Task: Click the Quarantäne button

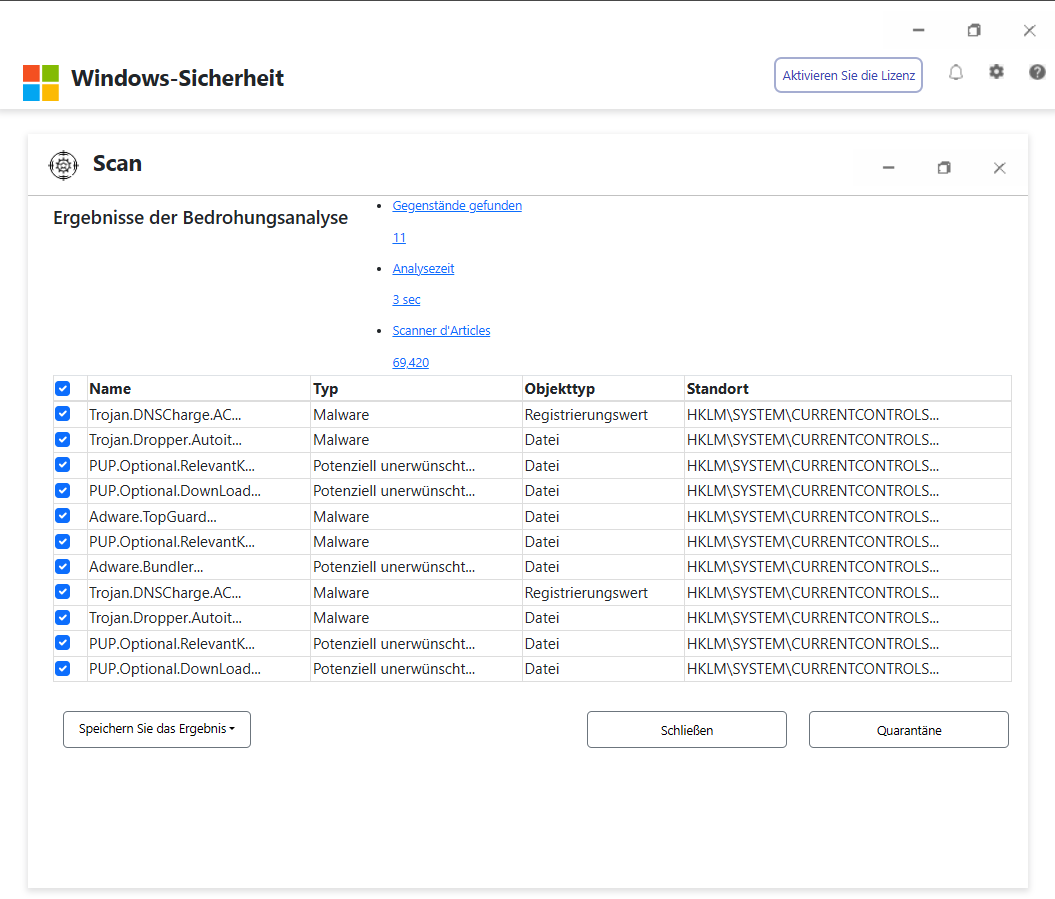Action: [x=908, y=730]
